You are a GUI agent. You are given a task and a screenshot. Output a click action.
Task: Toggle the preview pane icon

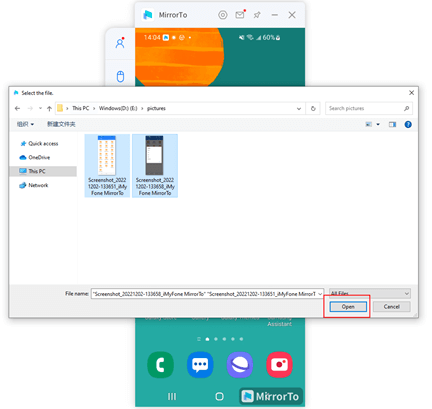pos(392,124)
